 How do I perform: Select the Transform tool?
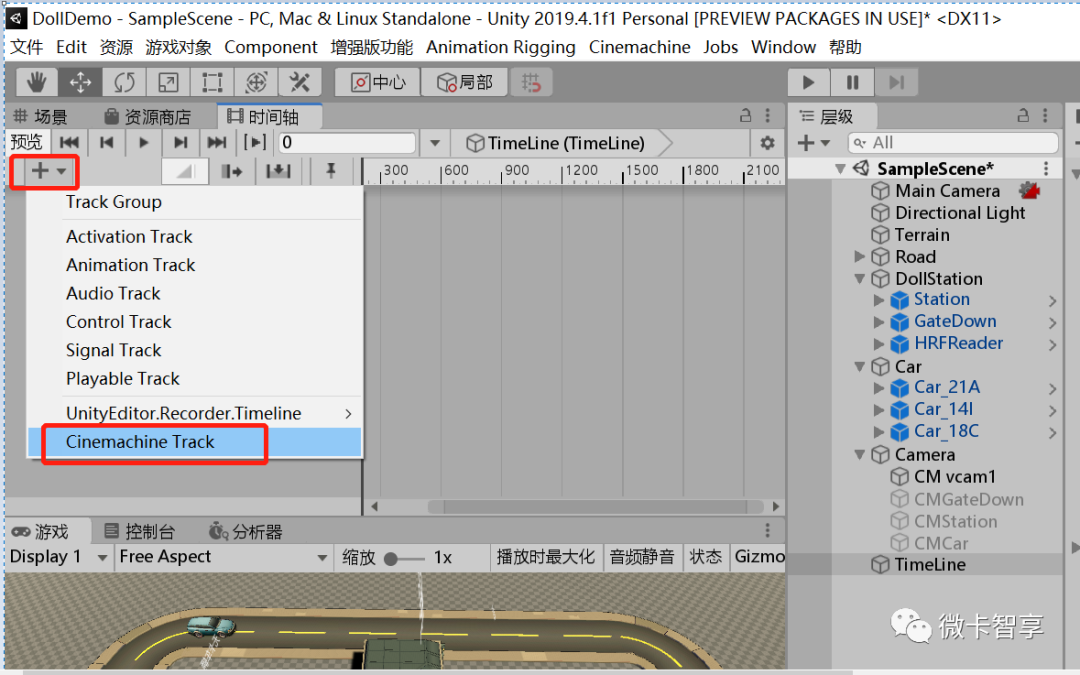[x=256, y=83]
